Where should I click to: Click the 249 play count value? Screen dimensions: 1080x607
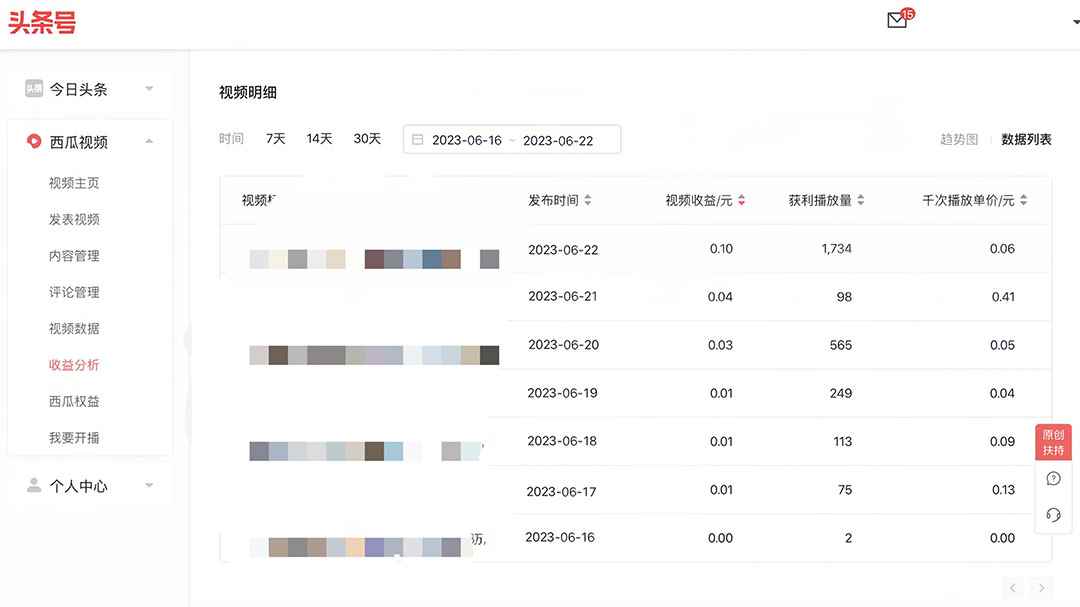[840, 393]
